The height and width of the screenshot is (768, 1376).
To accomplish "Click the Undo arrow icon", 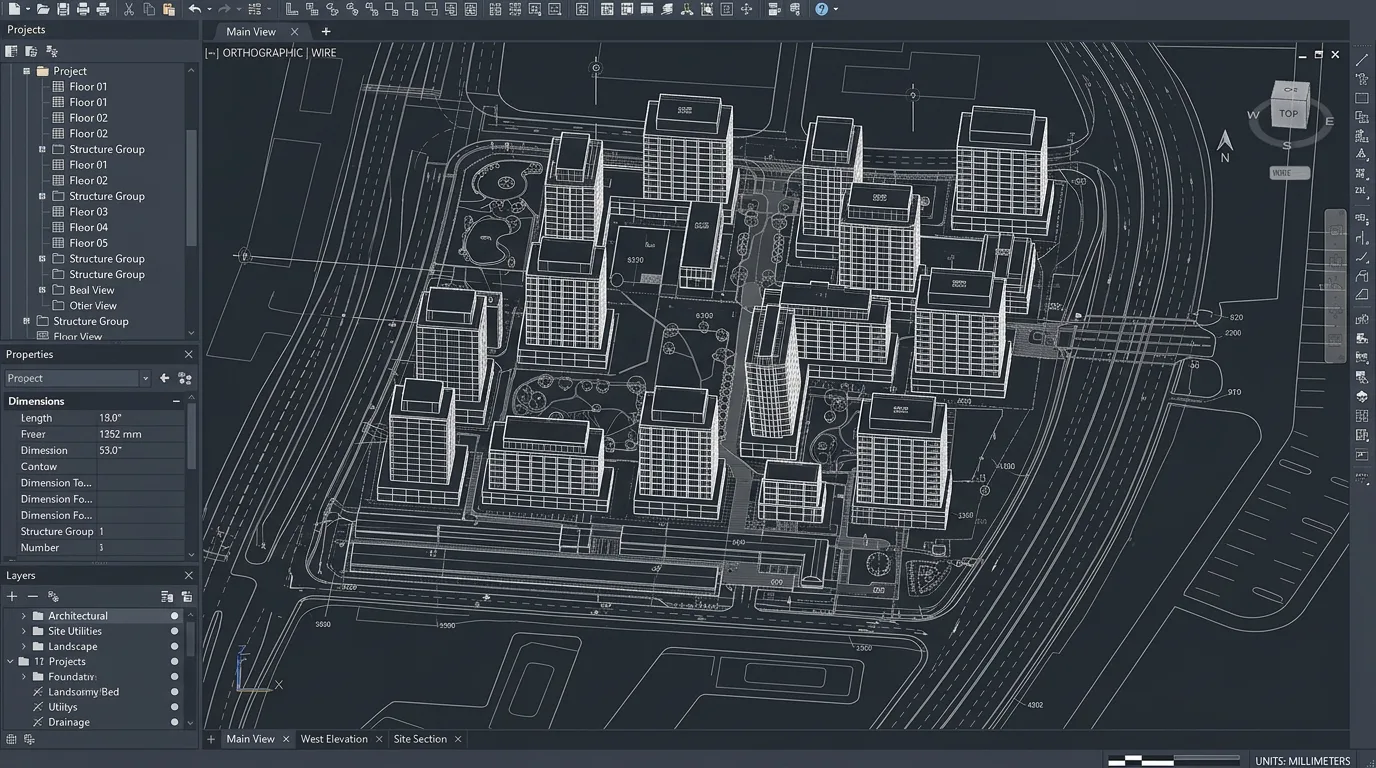I will coord(195,9).
